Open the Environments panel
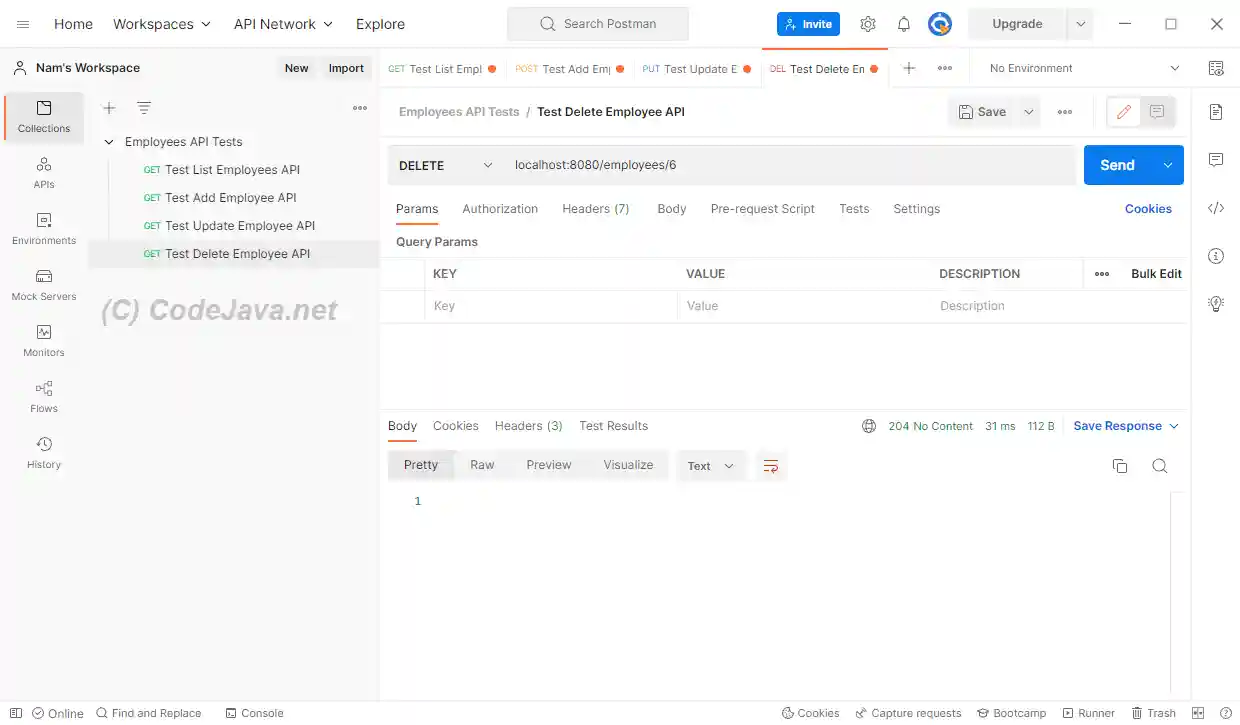The height and width of the screenshot is (725, 1240). pyautogui.click(x=43, y=229)
